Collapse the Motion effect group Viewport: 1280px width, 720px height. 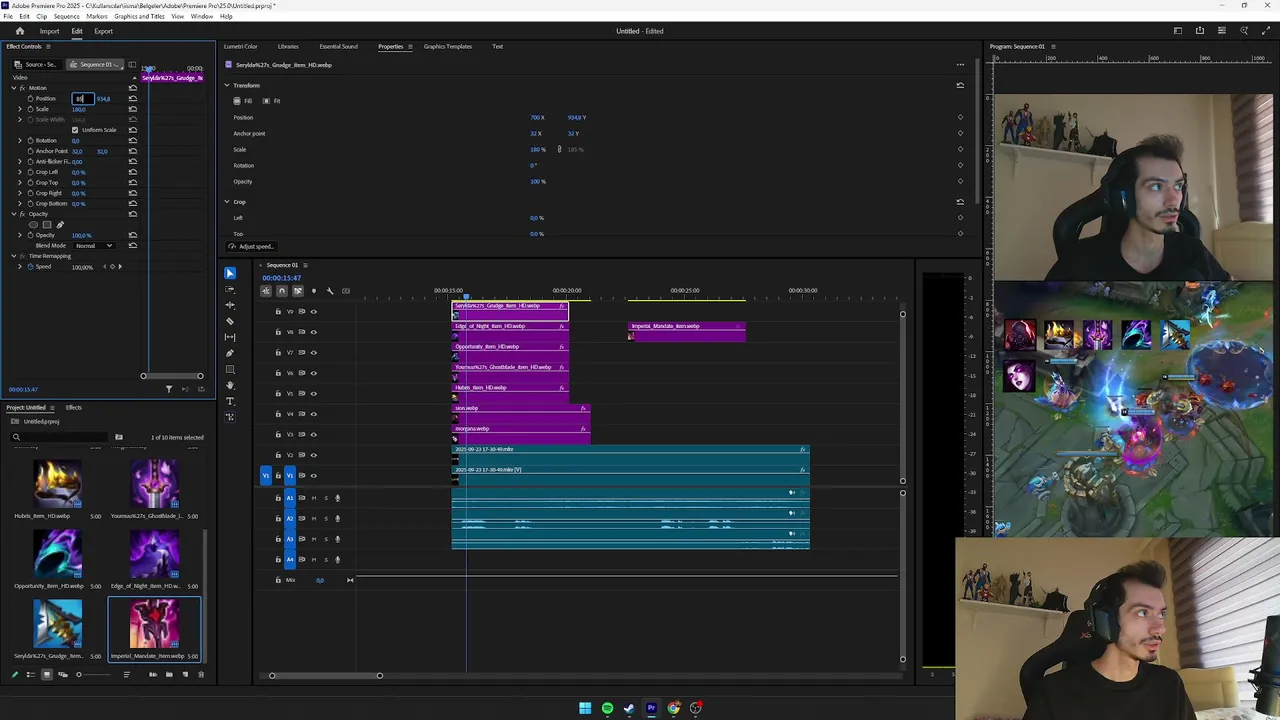click(x=14, y=88)
